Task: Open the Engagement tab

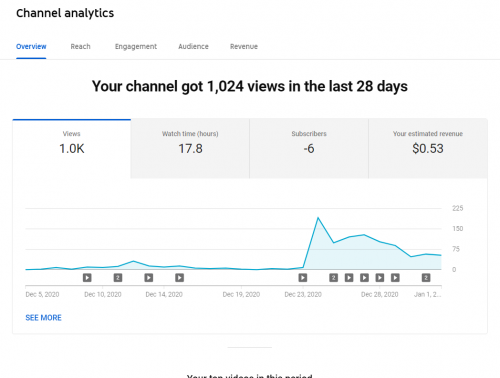Action: [x=136, y=47]
